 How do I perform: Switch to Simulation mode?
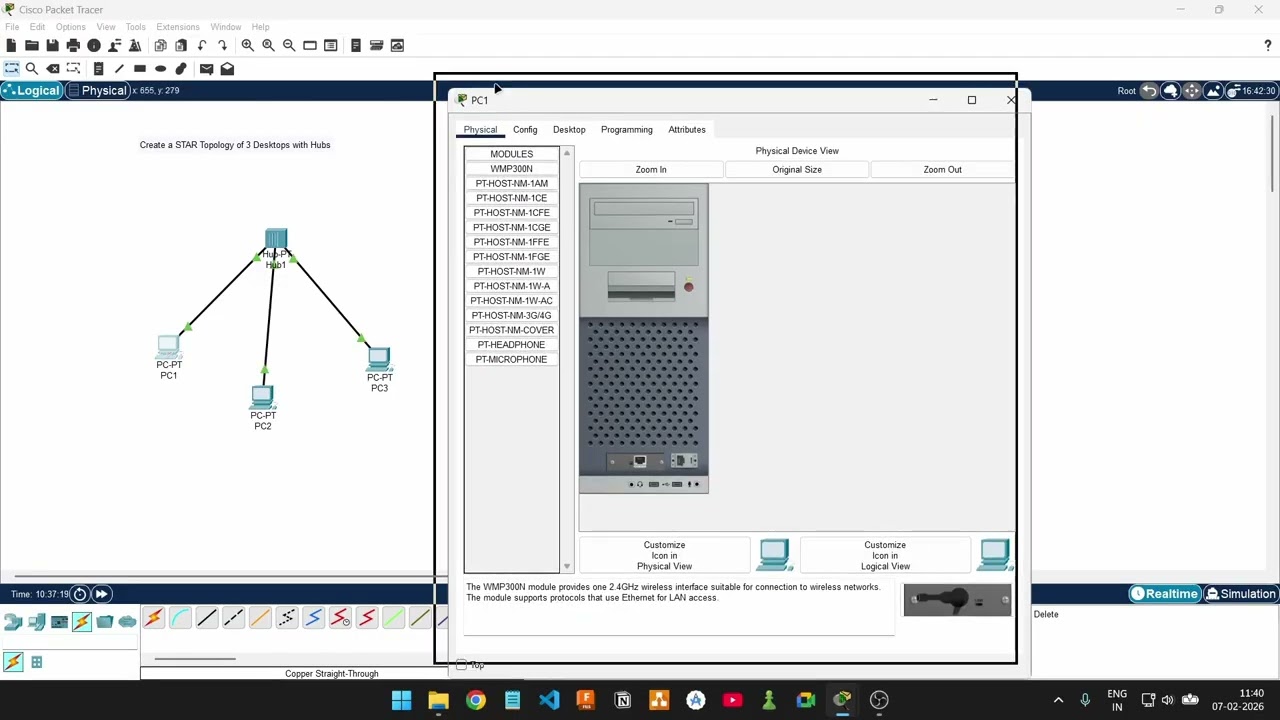pos(1241,594)
